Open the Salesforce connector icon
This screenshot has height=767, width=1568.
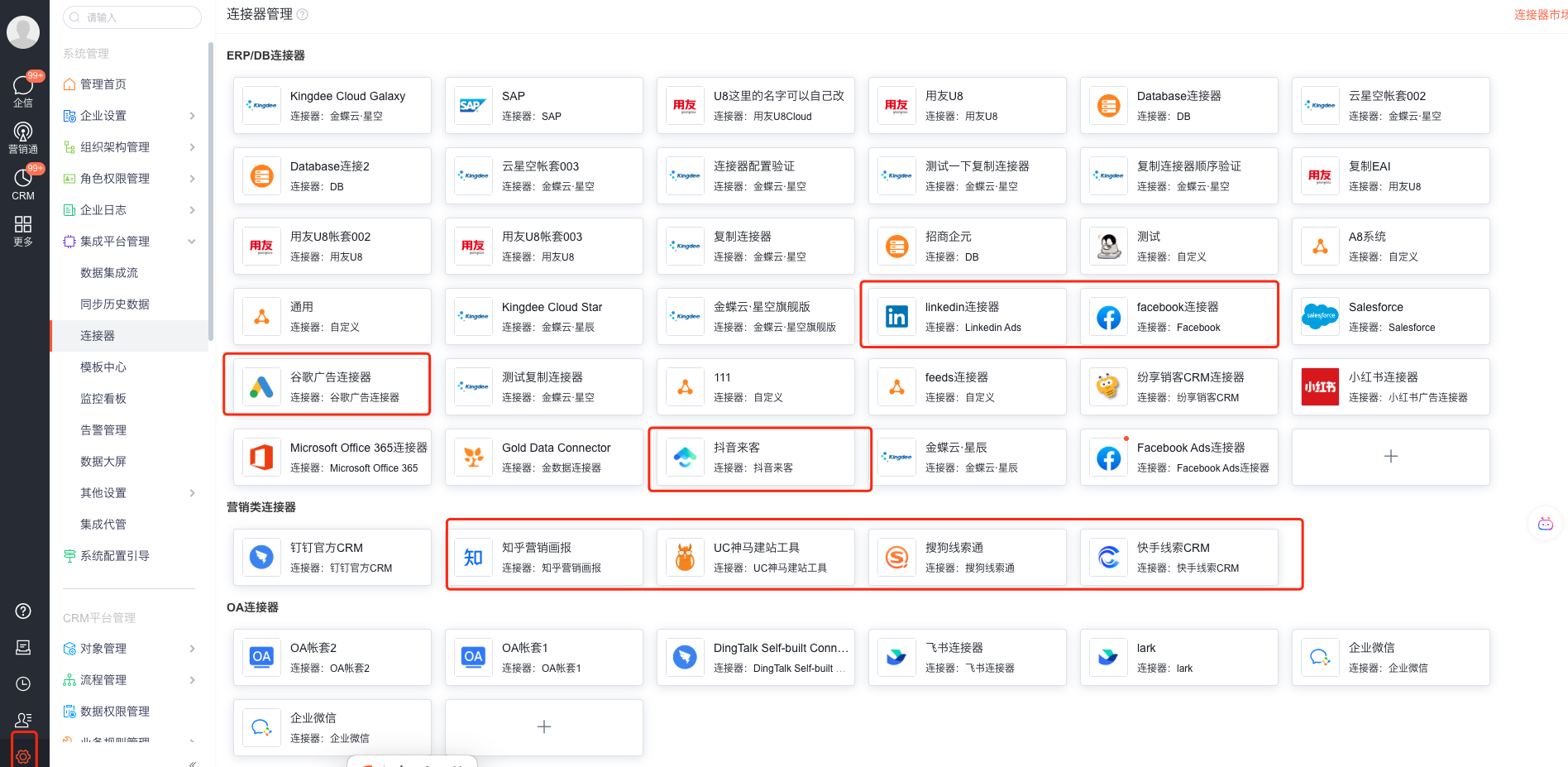tap(1320, 317)
